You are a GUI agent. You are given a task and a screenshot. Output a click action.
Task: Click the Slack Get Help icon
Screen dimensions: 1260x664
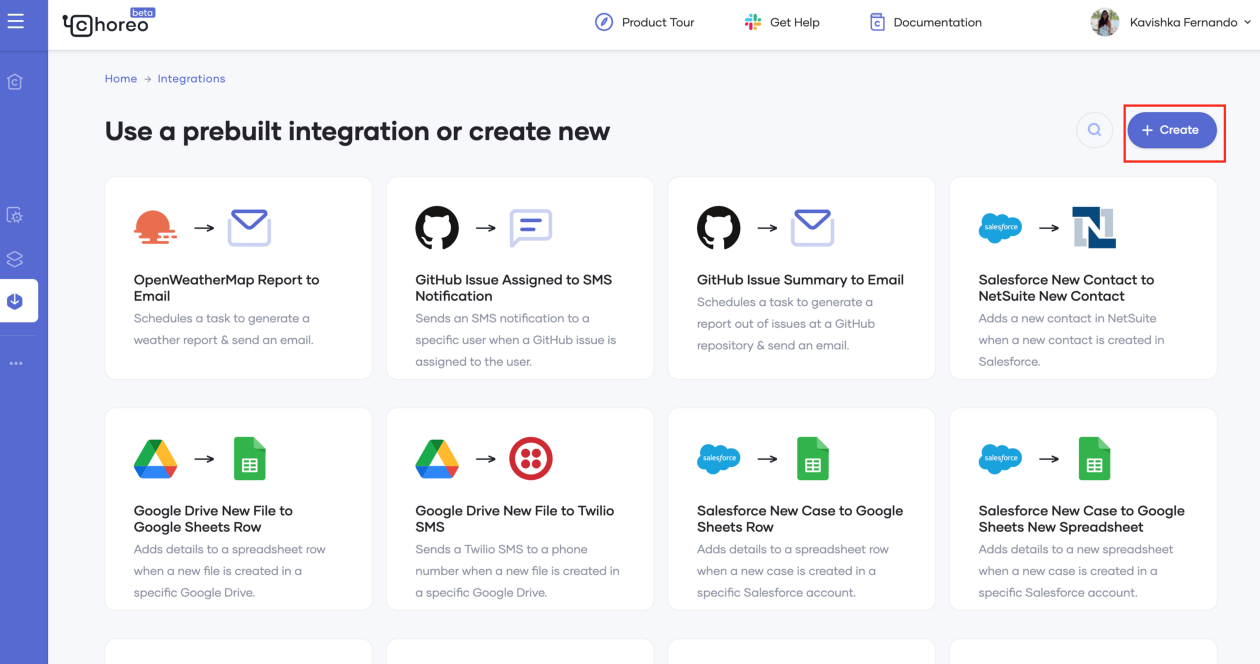coord(753,22)
